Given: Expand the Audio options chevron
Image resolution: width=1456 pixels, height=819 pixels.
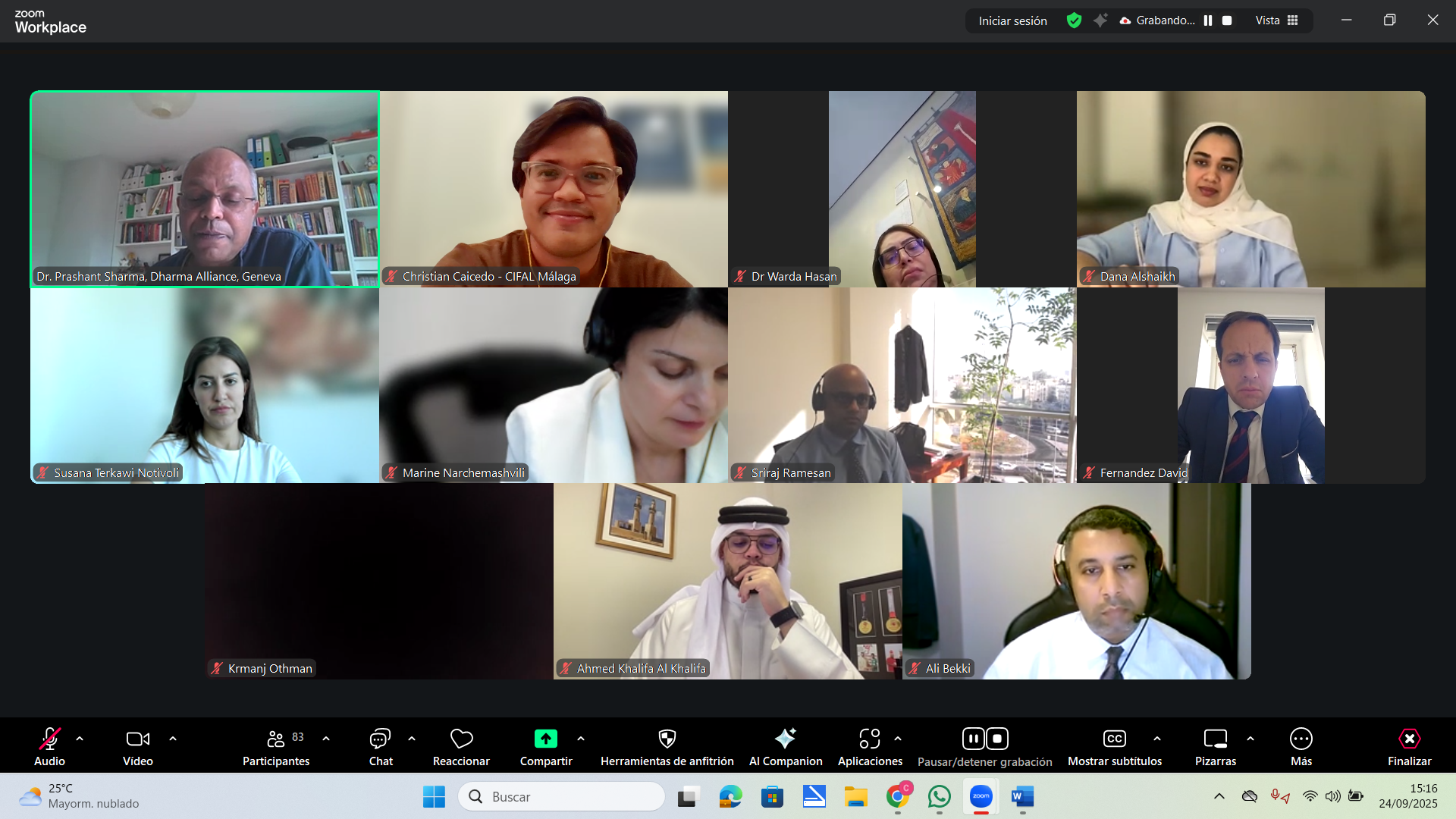Looking at the screenshot, I should tap(80, 739).
